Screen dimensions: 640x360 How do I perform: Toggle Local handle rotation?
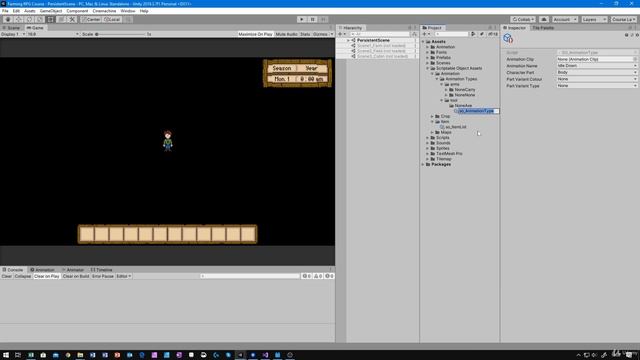(x=112, y=19)
